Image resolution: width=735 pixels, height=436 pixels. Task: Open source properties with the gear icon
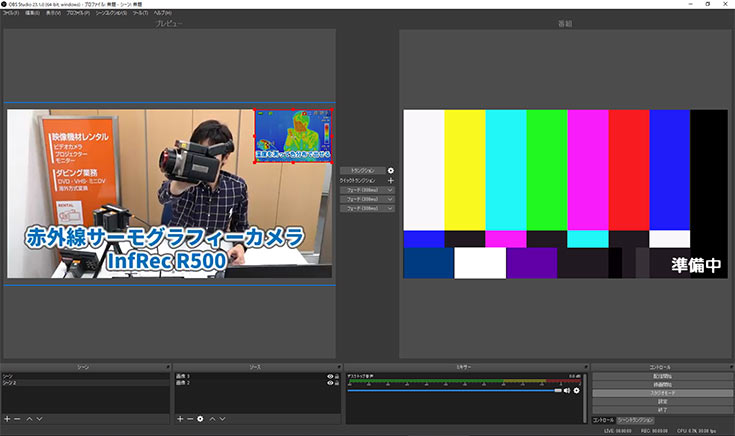coord(200,419)
